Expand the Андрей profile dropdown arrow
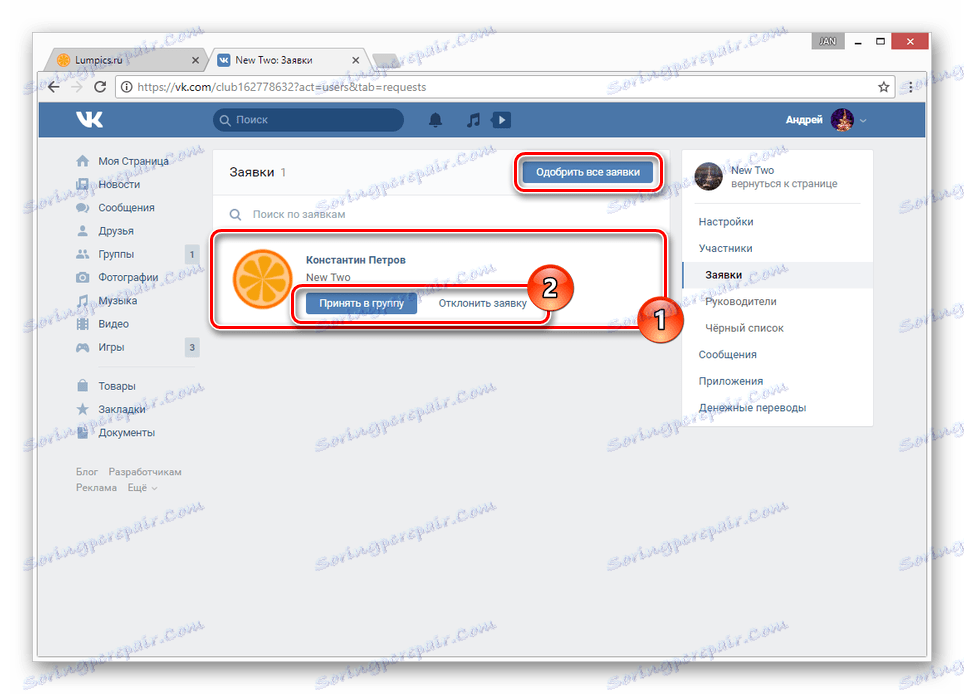Screen dimensions: 964x694 click(x=863, y=120)
